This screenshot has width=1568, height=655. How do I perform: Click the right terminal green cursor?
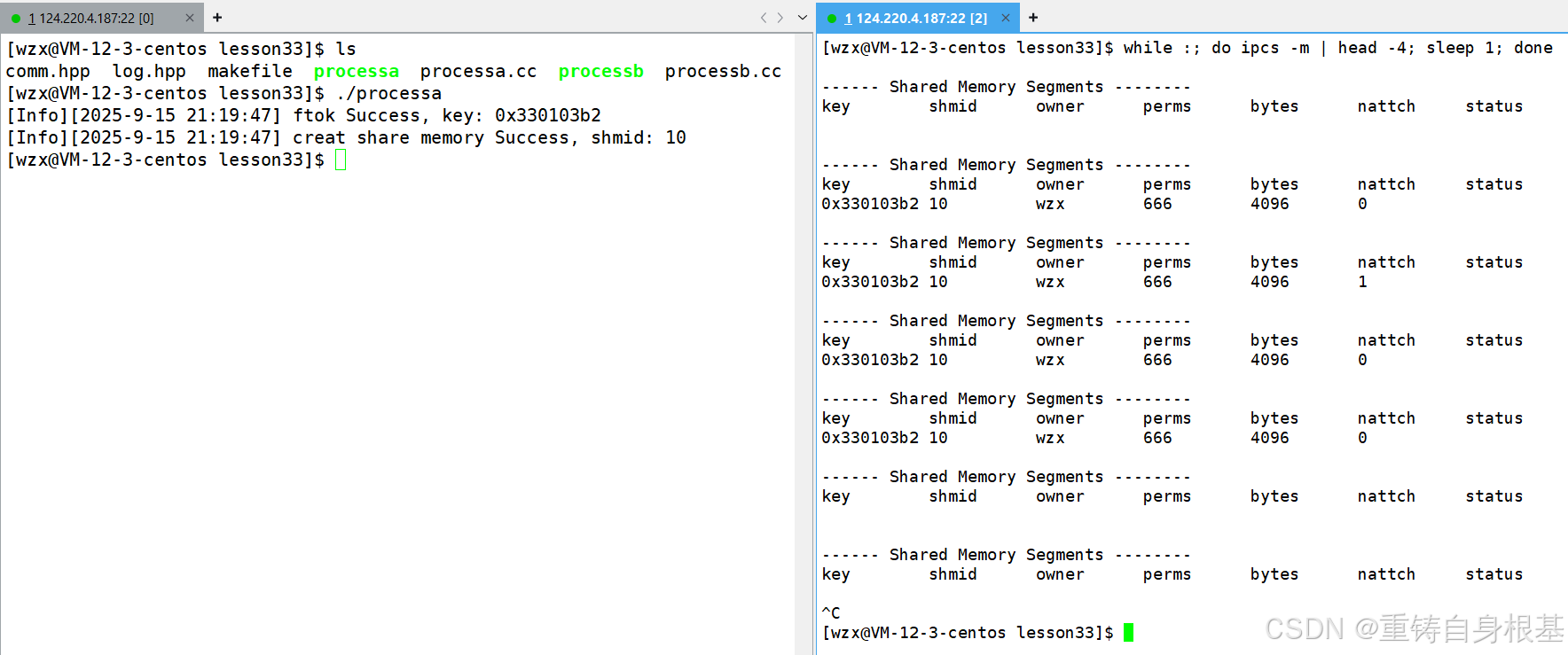point(1128,632)
